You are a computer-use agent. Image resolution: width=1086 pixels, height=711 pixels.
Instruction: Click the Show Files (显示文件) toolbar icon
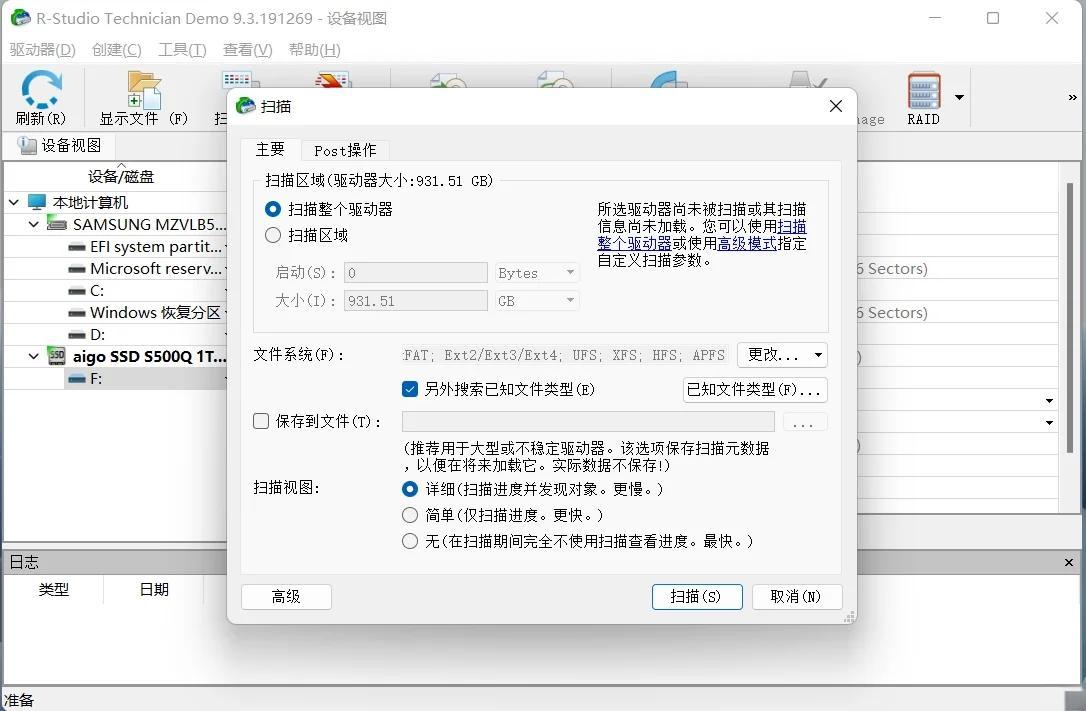pos(144,90)
